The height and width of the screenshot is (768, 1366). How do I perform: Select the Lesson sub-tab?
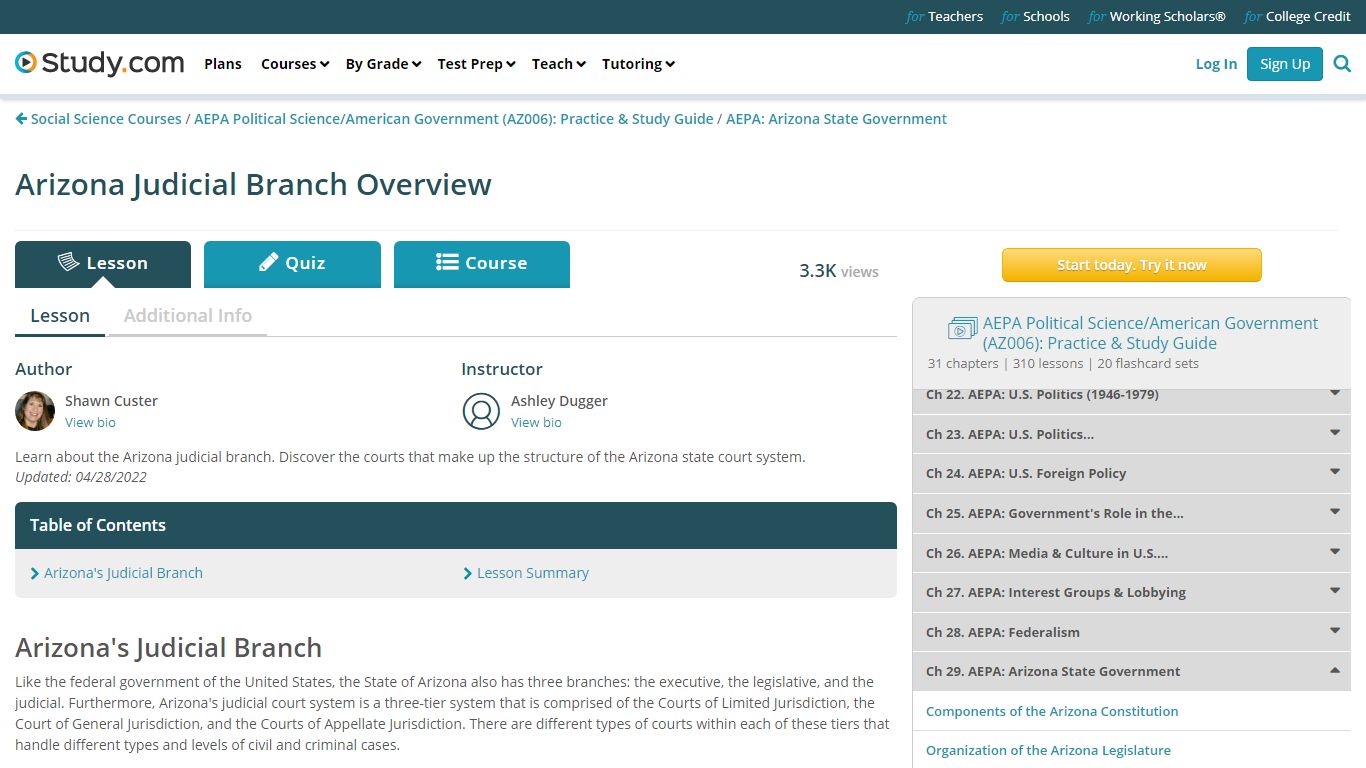coord(60,316)
